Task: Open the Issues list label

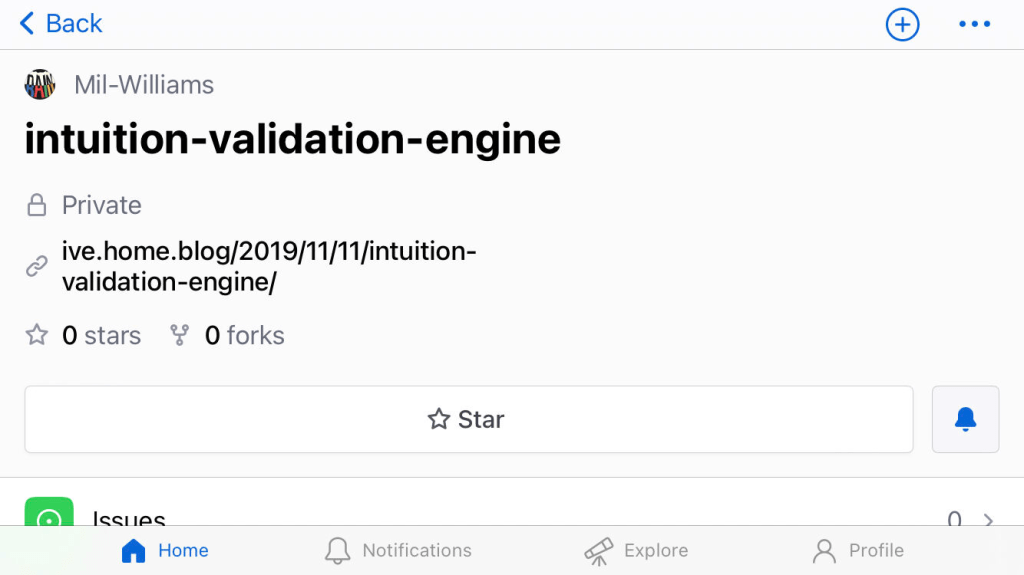Action: 129,519
